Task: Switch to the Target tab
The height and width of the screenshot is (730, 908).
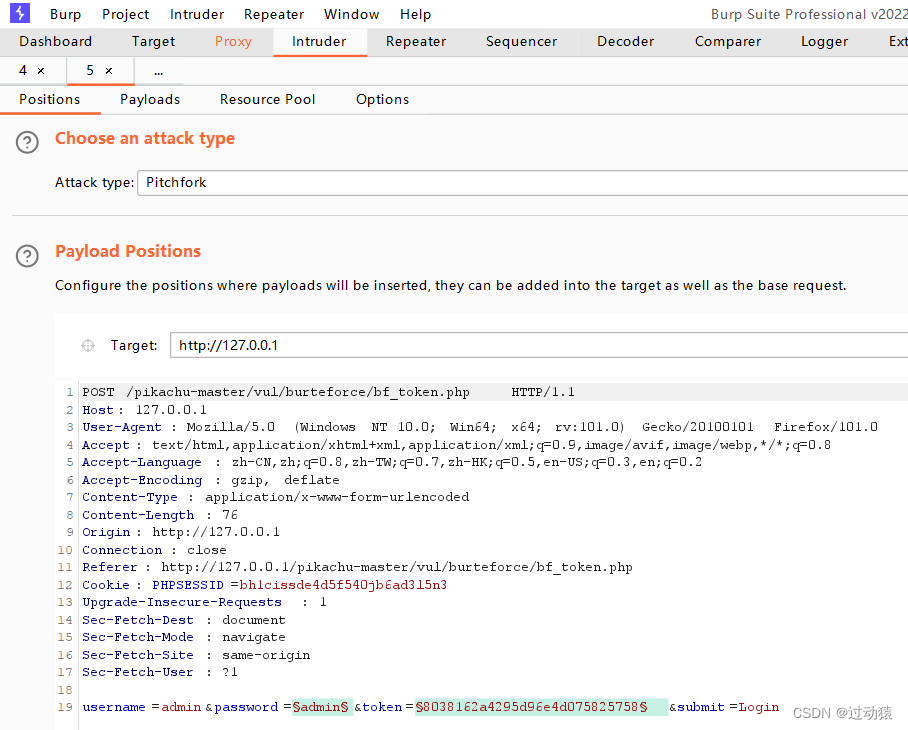Action: pyautogui.click(x=153, y=42)
